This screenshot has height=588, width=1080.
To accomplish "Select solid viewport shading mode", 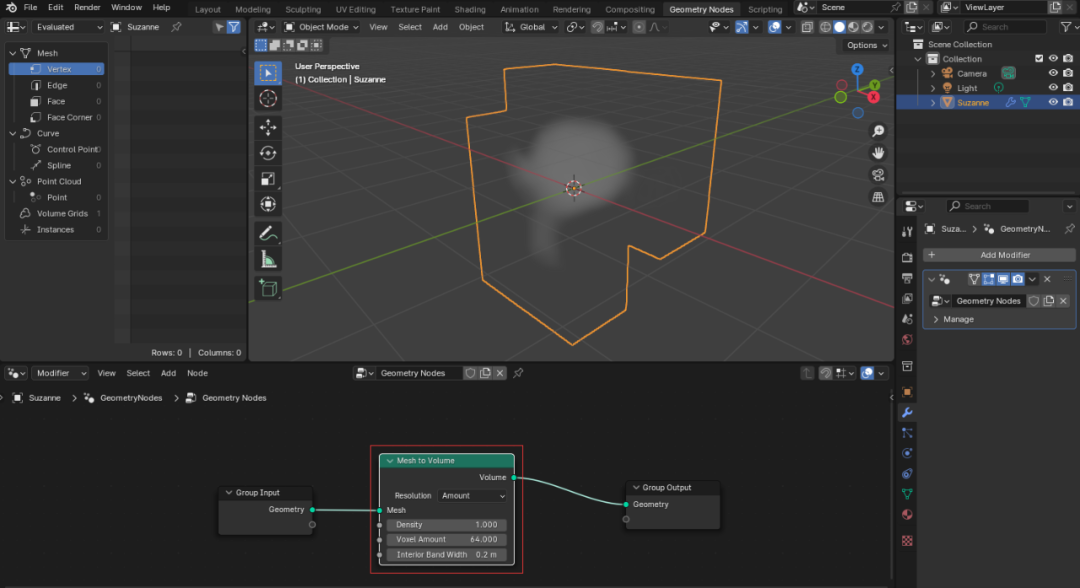I will point(840,27).
